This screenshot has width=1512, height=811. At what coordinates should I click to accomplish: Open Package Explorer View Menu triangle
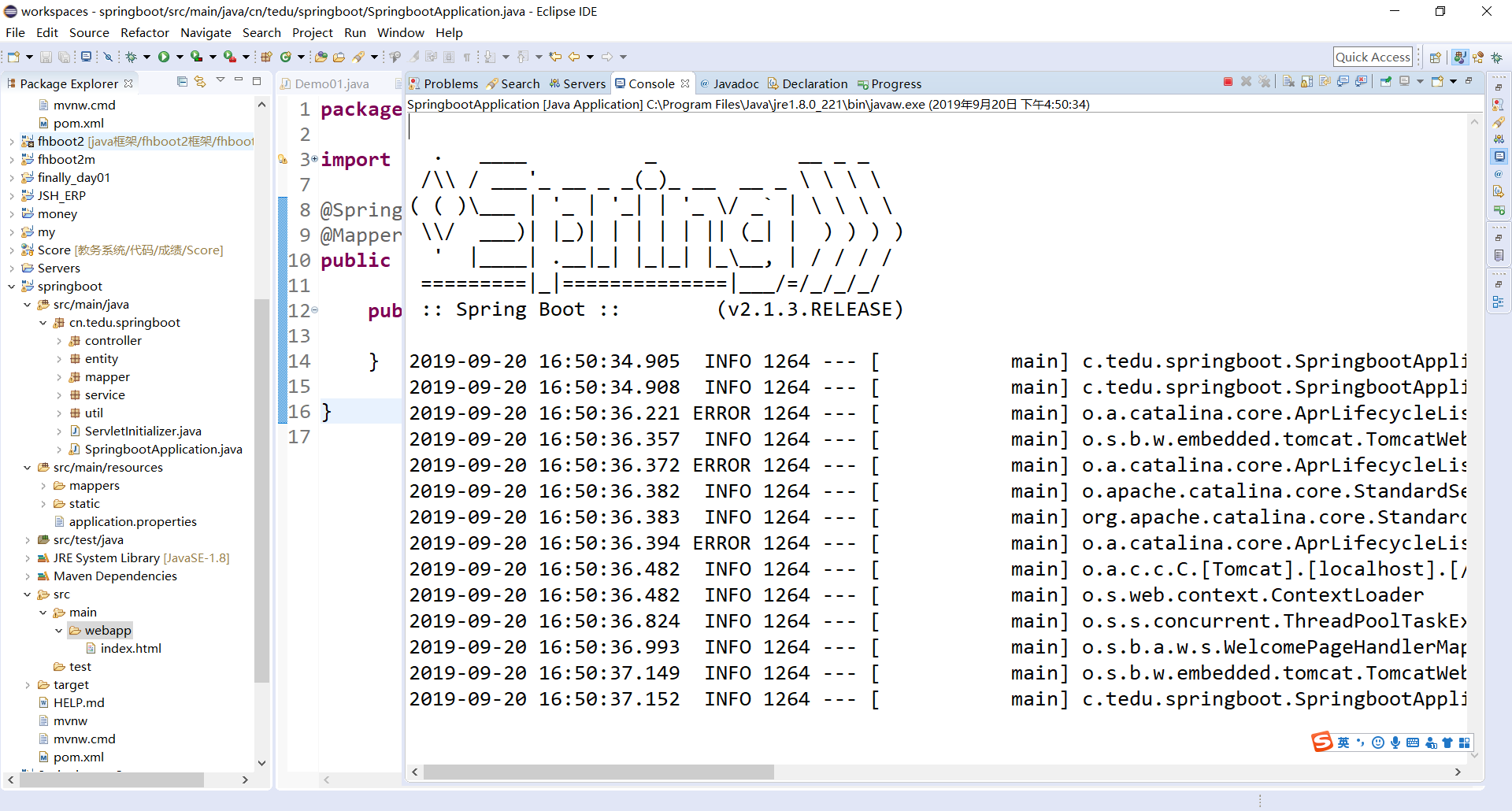(220, 80)
